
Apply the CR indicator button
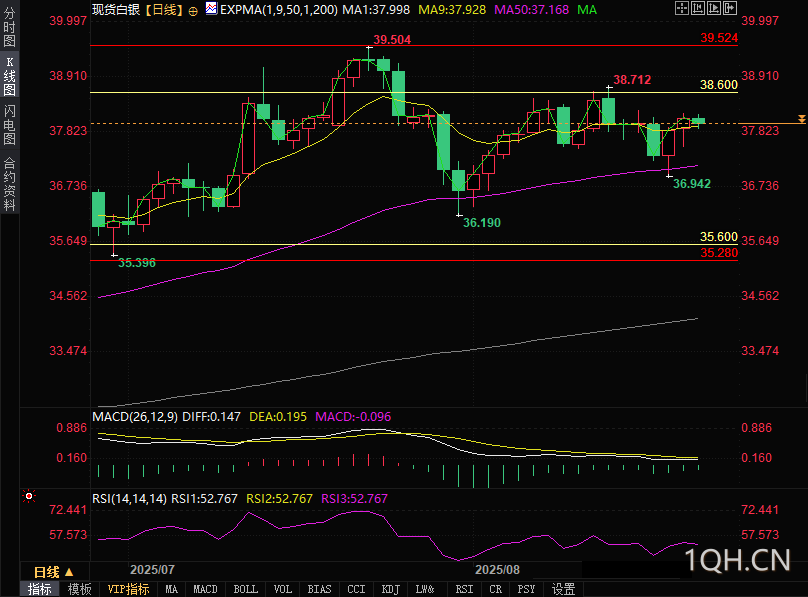pos(495,589)
